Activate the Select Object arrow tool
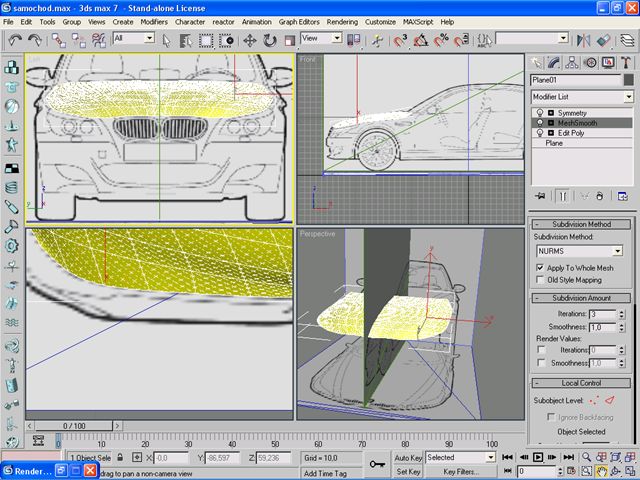 pos(166,40)
